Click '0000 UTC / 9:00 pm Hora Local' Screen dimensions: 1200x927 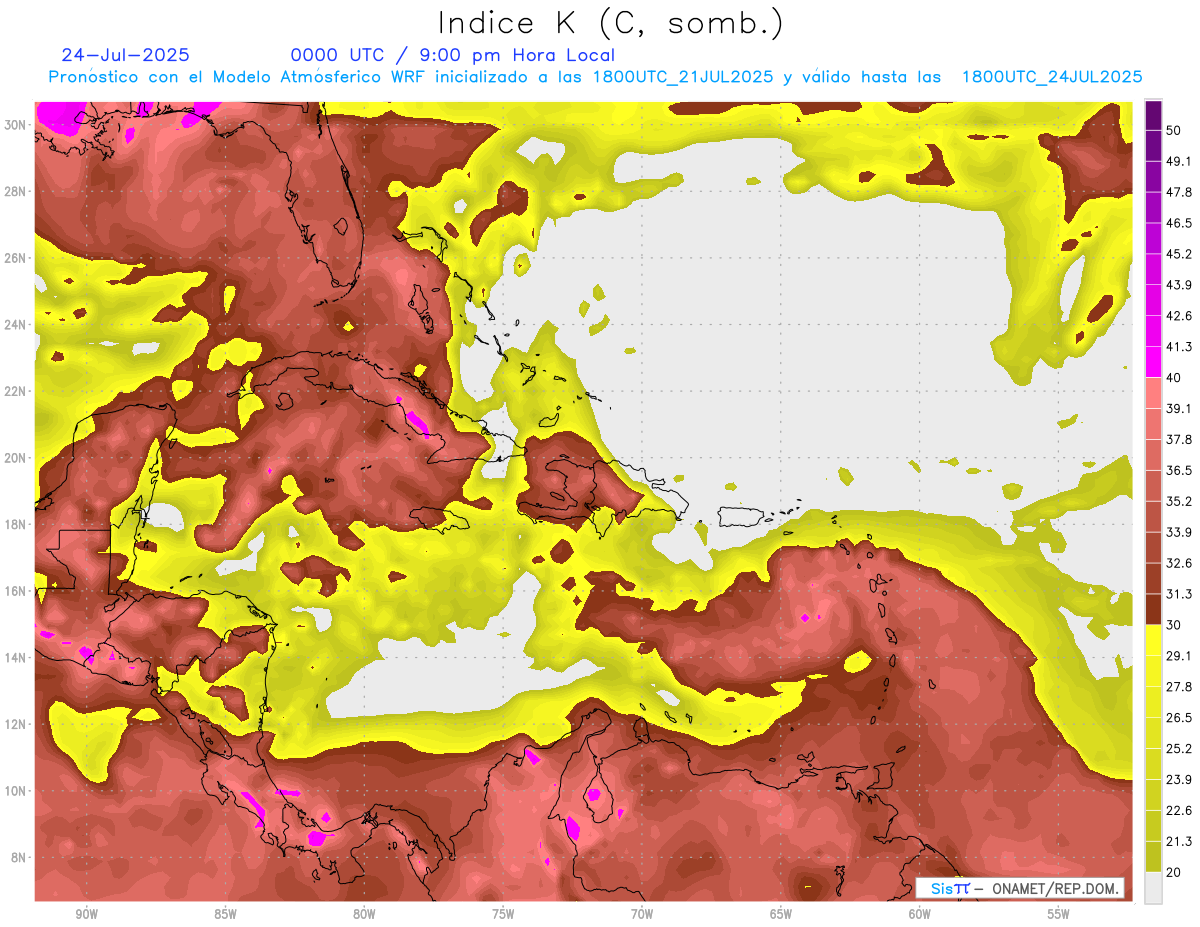pyautogui.click(x=453, y=55)
